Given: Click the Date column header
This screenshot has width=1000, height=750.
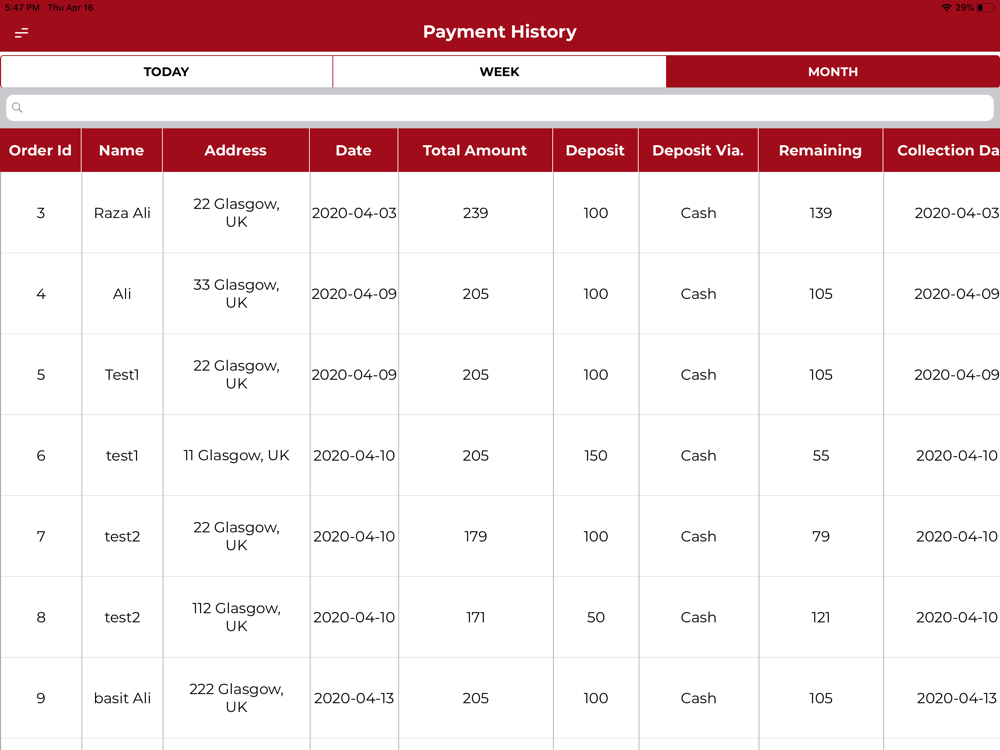Looking at the screenshot, I should pyautogui.click(x=354, y=151).
